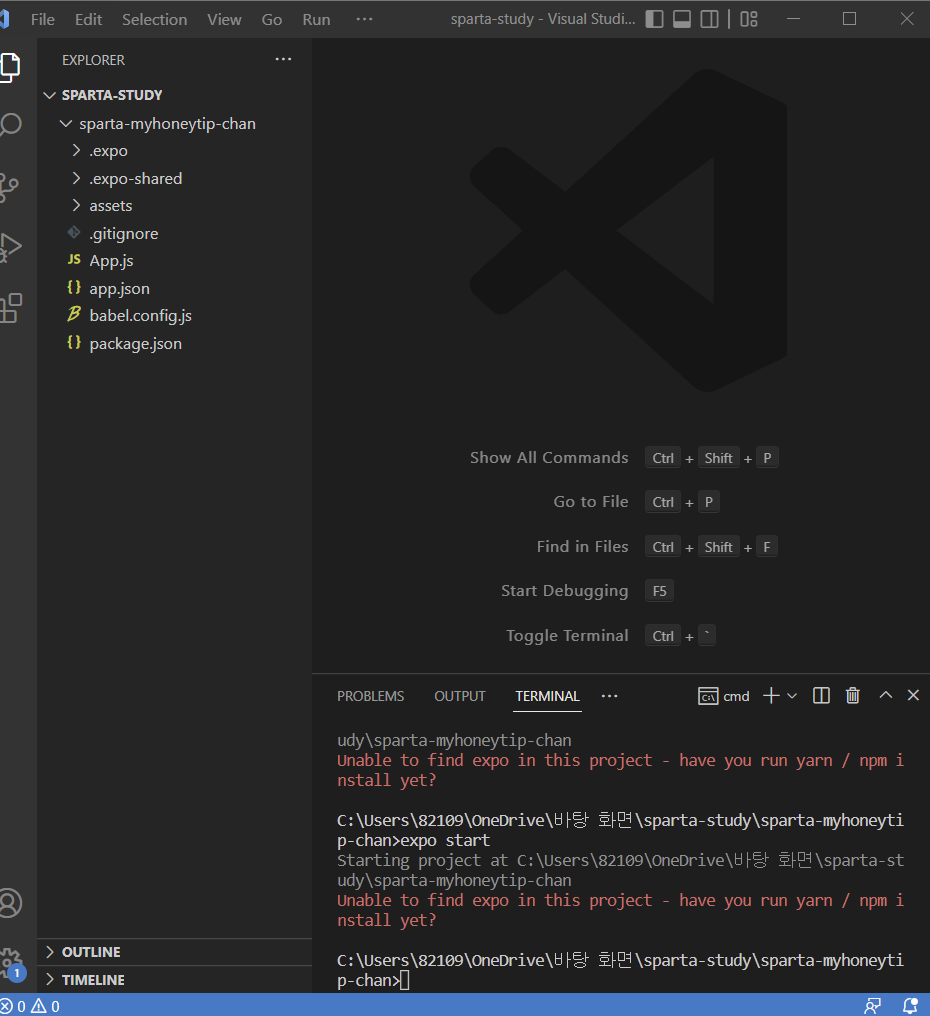Open the feedback icon in status bar
This screenshot has height=1016, width=930.
[x=873, y=1006]
